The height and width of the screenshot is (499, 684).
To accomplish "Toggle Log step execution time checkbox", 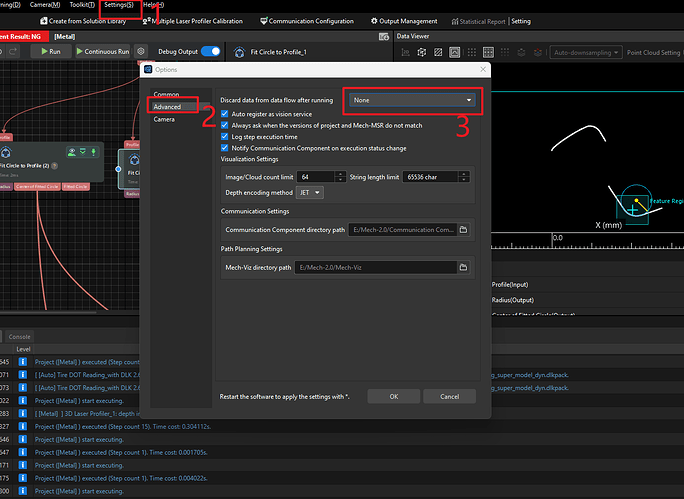I will click(225, 137).
